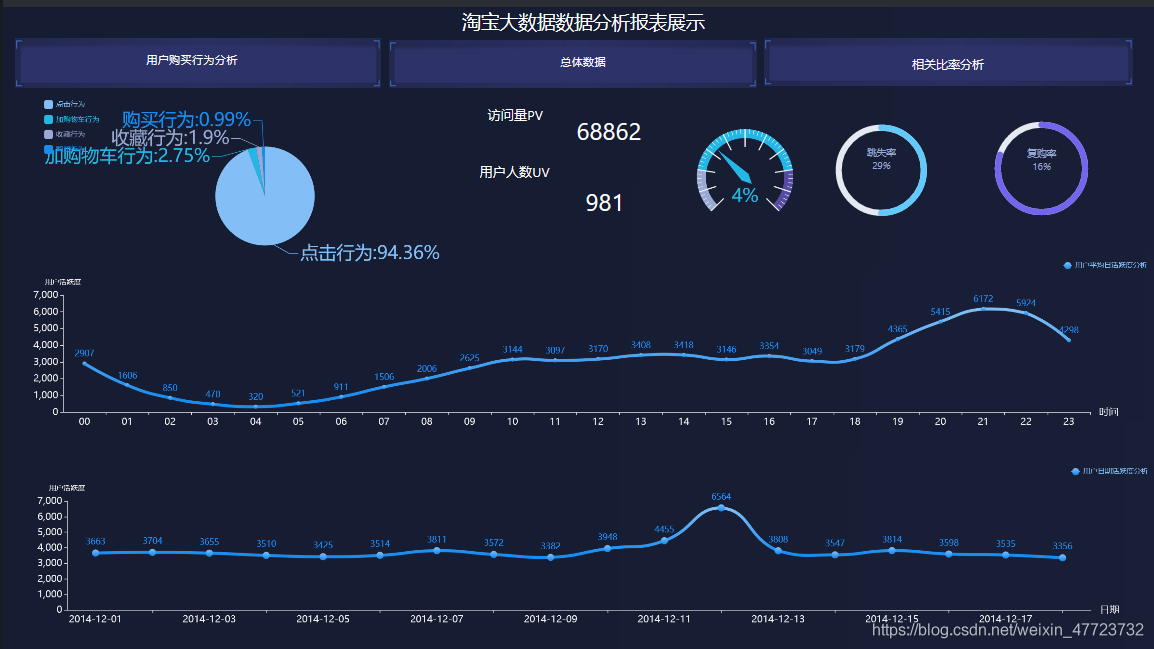The width and height of the screenshot is (1154, 649).
Task: Click the hour 00 data point 2907
Action: [x=85, y=363]
